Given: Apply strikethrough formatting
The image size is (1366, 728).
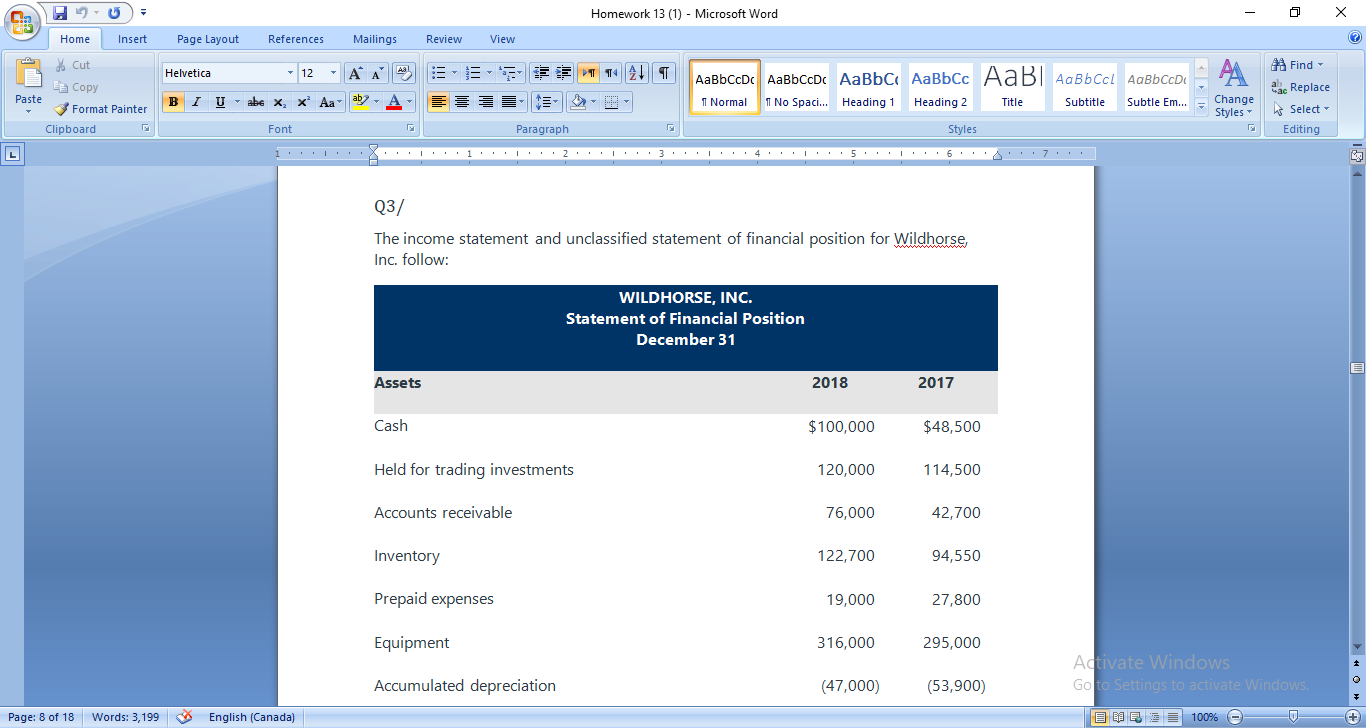Looking at the screenshot, I should (x=255, y=101).
